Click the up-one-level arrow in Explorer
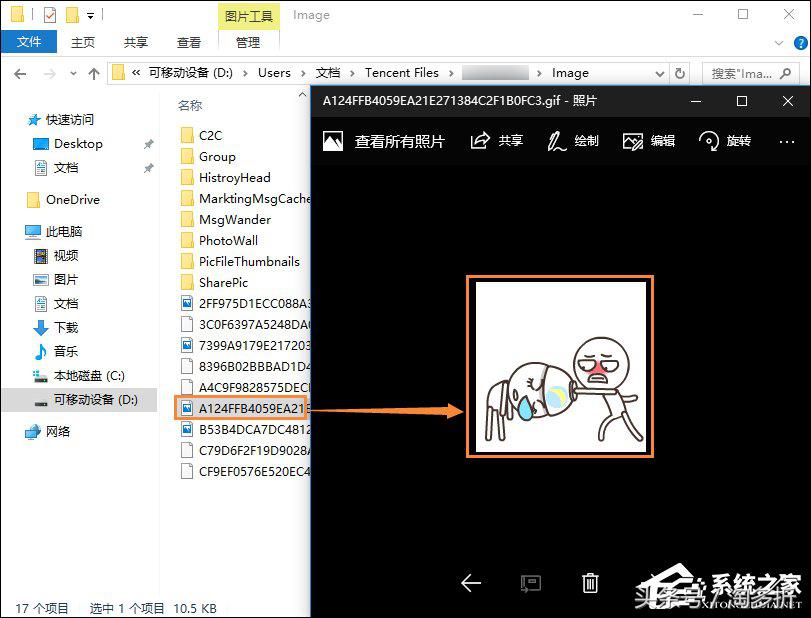 click(93, 72)
